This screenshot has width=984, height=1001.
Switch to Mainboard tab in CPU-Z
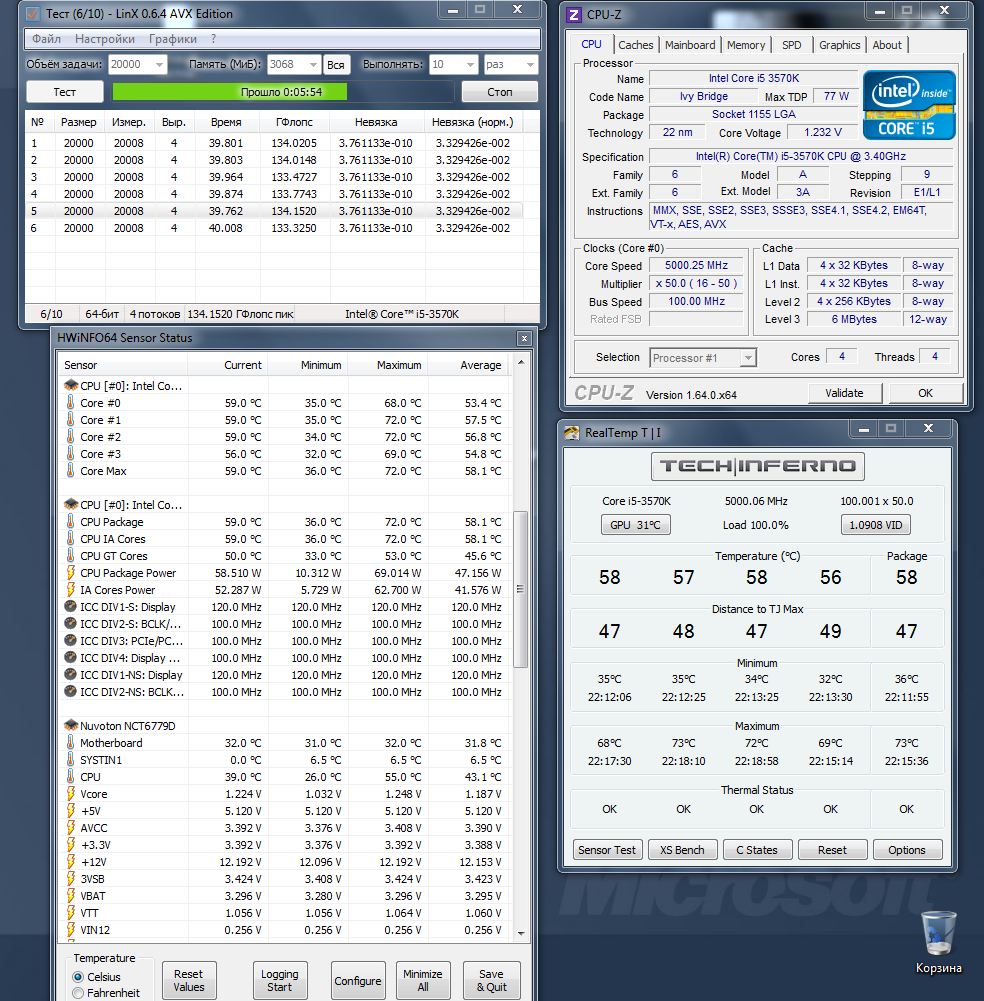(x=690, y=45)
